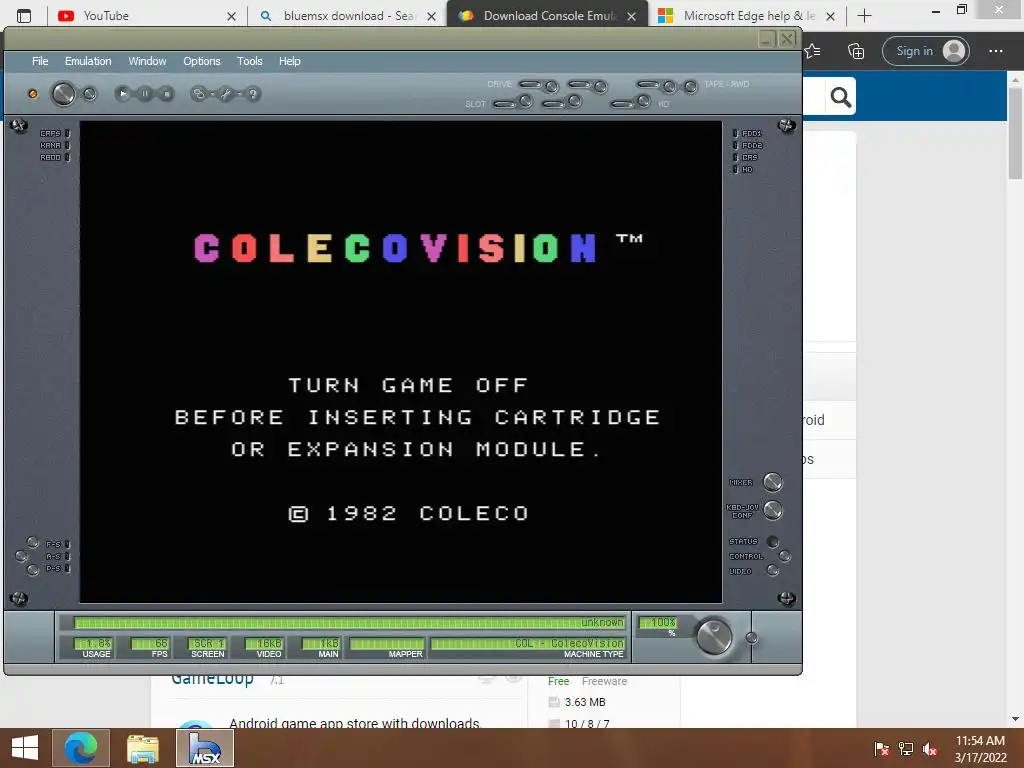The image size is (1024, 768).
Task: Click the Pause emulation button
Action: click(145, 94)
